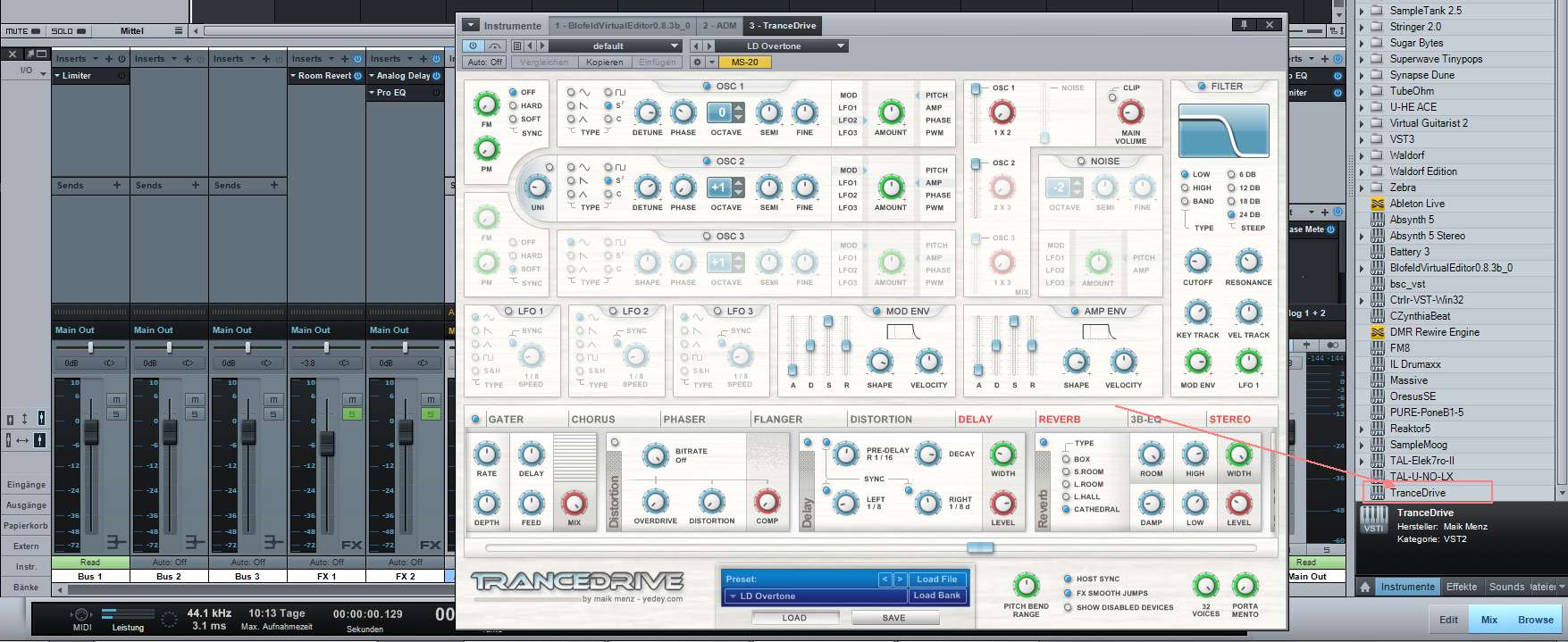The image size is (1568, 642).
Task: Click the filter Resonance knob
Action: [1248, 261]
